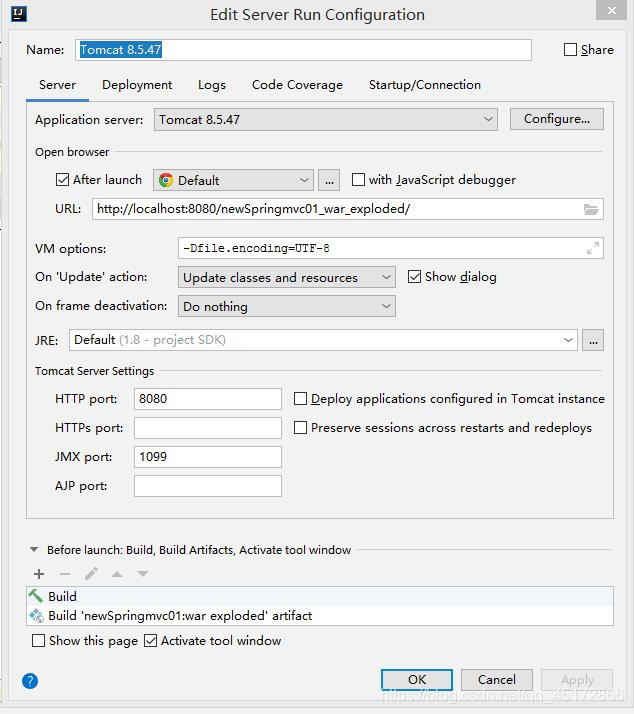Open help via the blue question mark icon
Screen dimensions: 634x714
pos(30,681)
